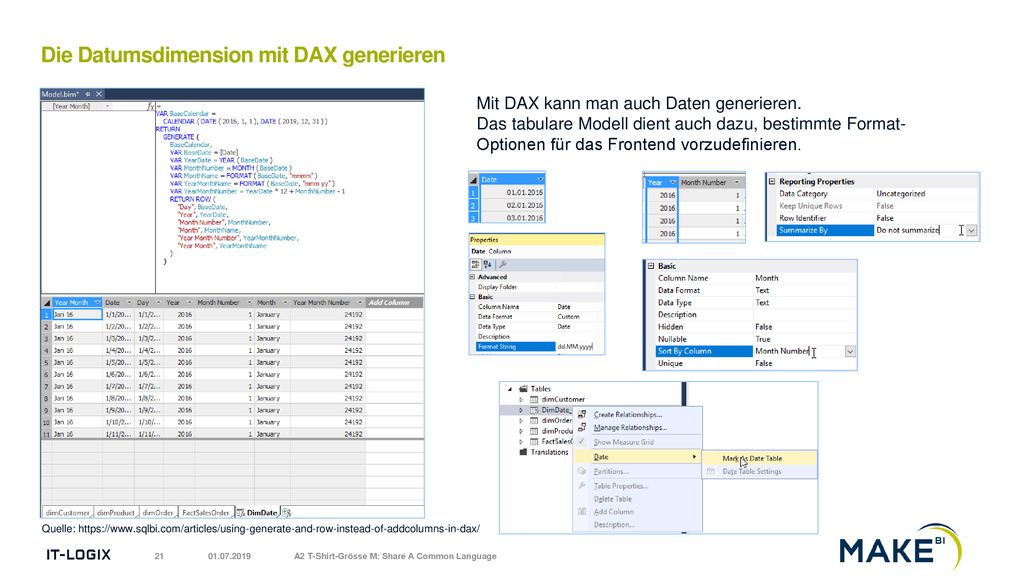Screen dimensions: 1024x576
Task: Collapse the Basic section with Column Name Month
Action: [x=650, y=266]
